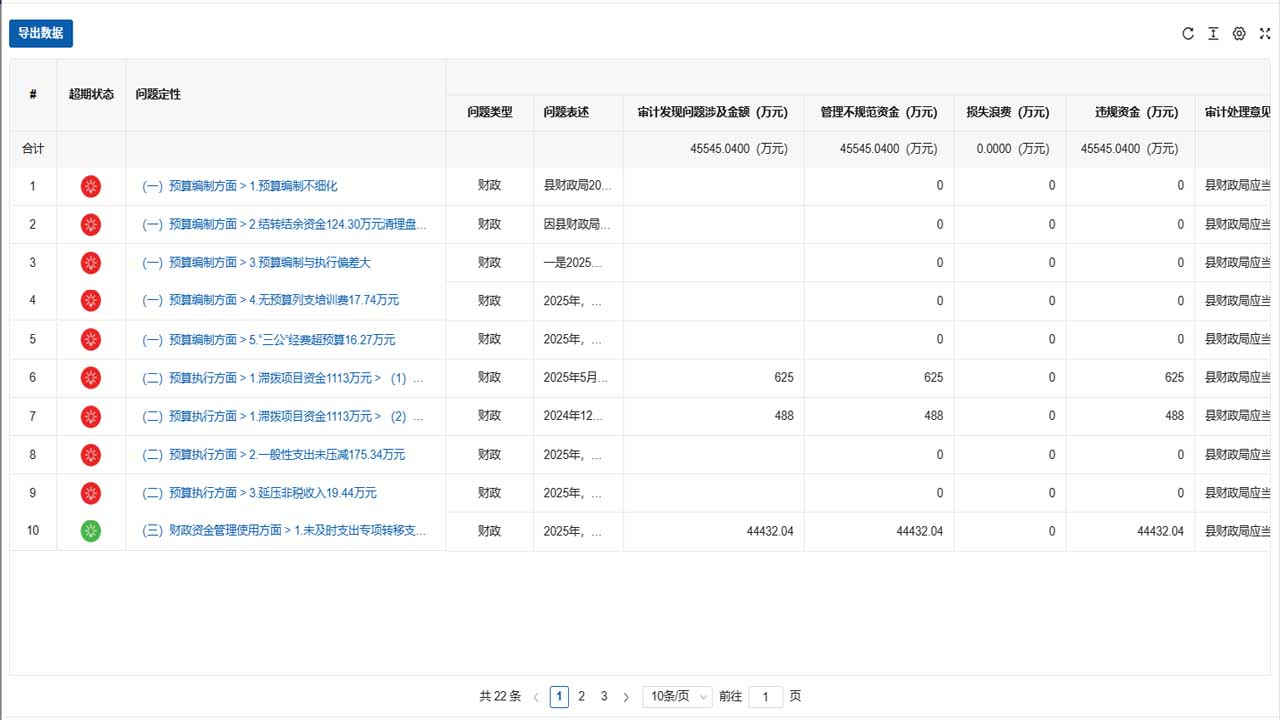
Task: Click the 导出数据 export button
Action: click(41, 33)
